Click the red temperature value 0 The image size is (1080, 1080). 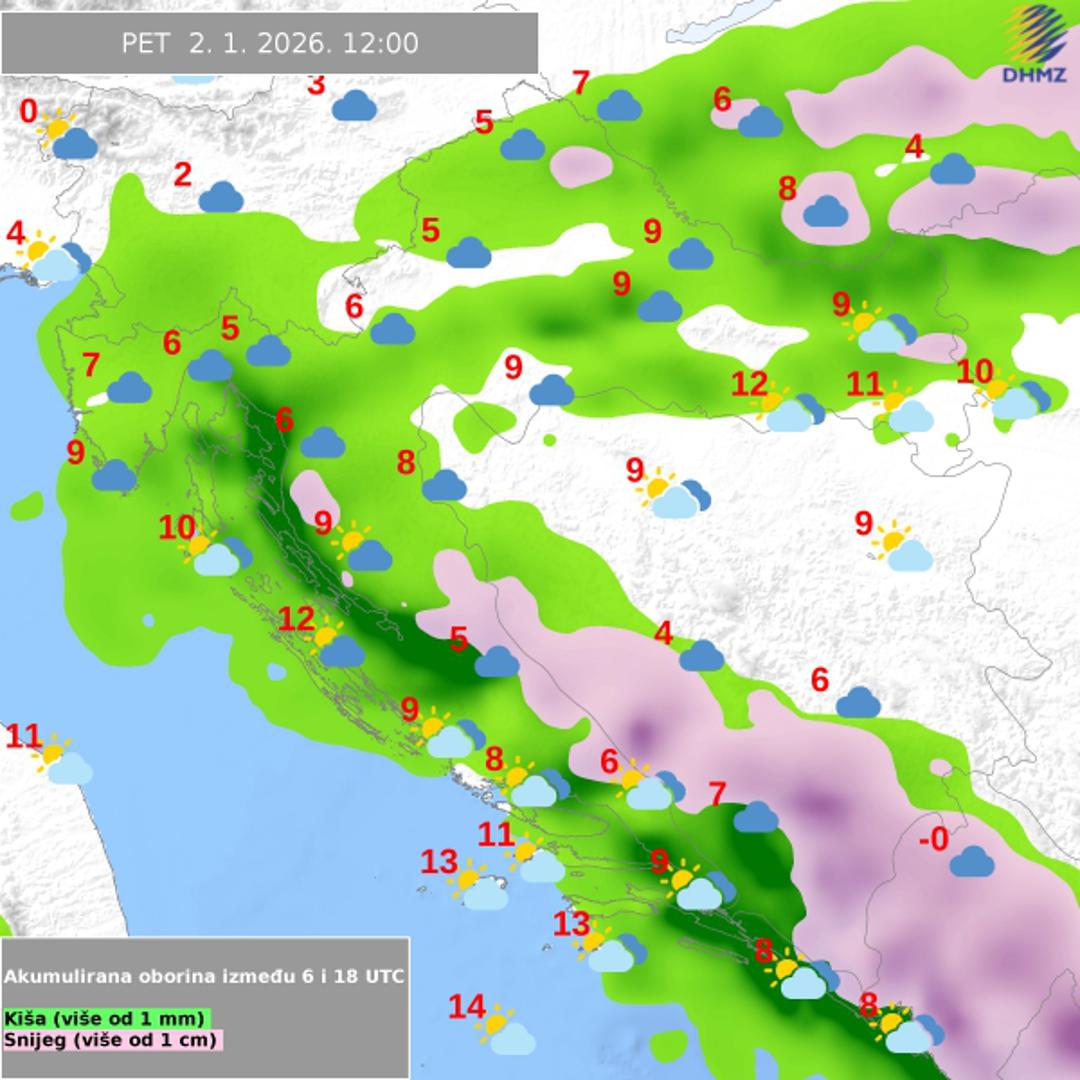coord(28,112)
